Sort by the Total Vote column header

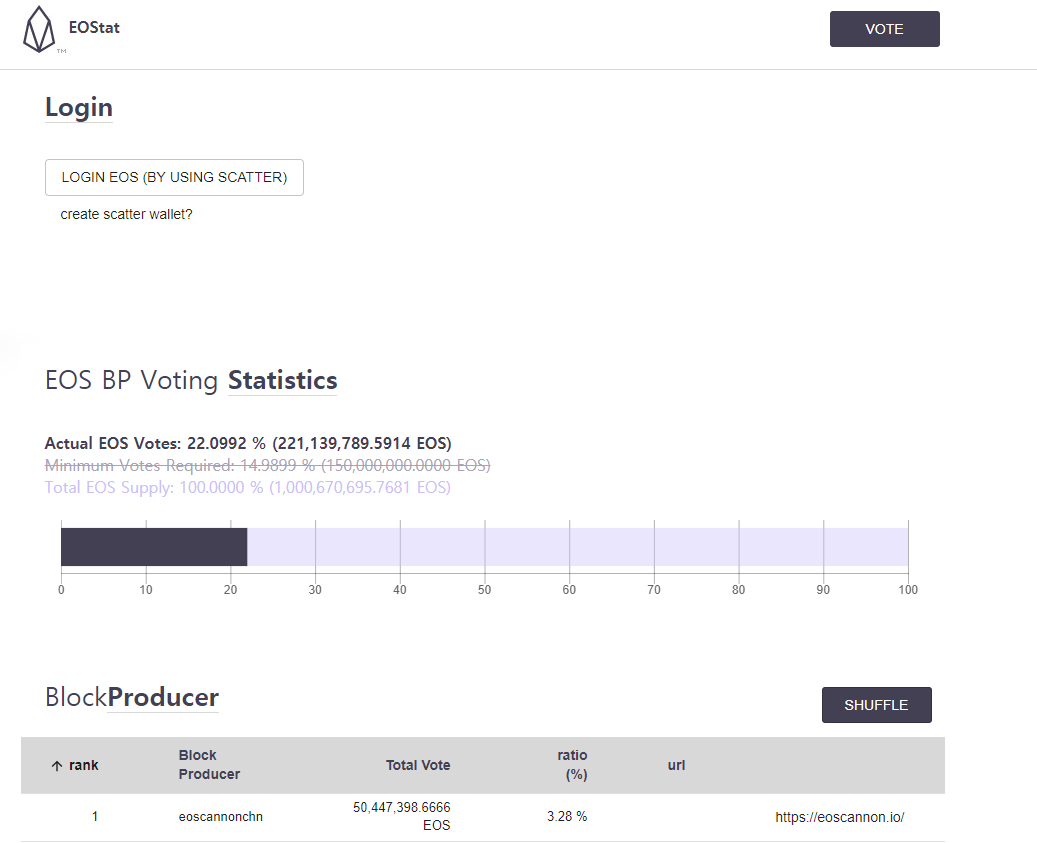[418, 765]
